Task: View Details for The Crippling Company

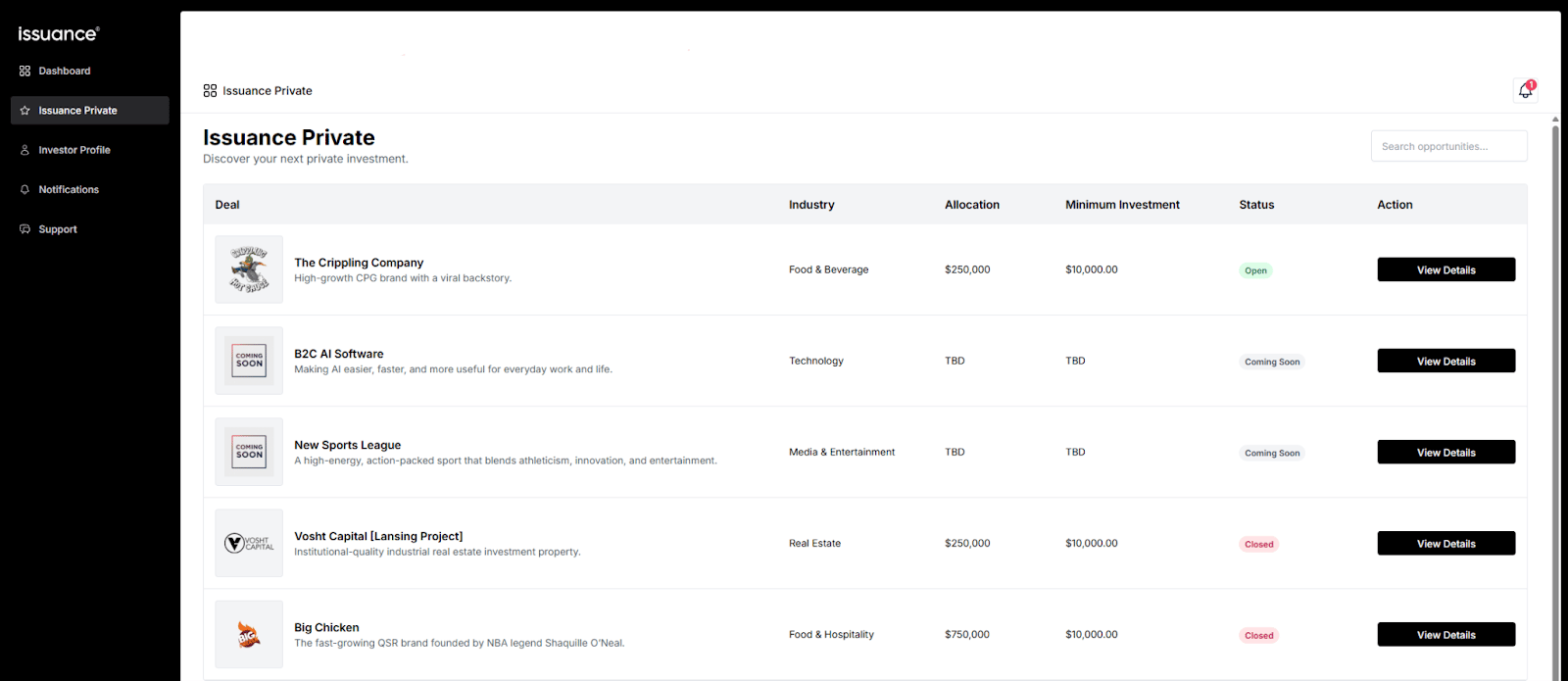Action: pyautogui.click(x=1445, y=269)
